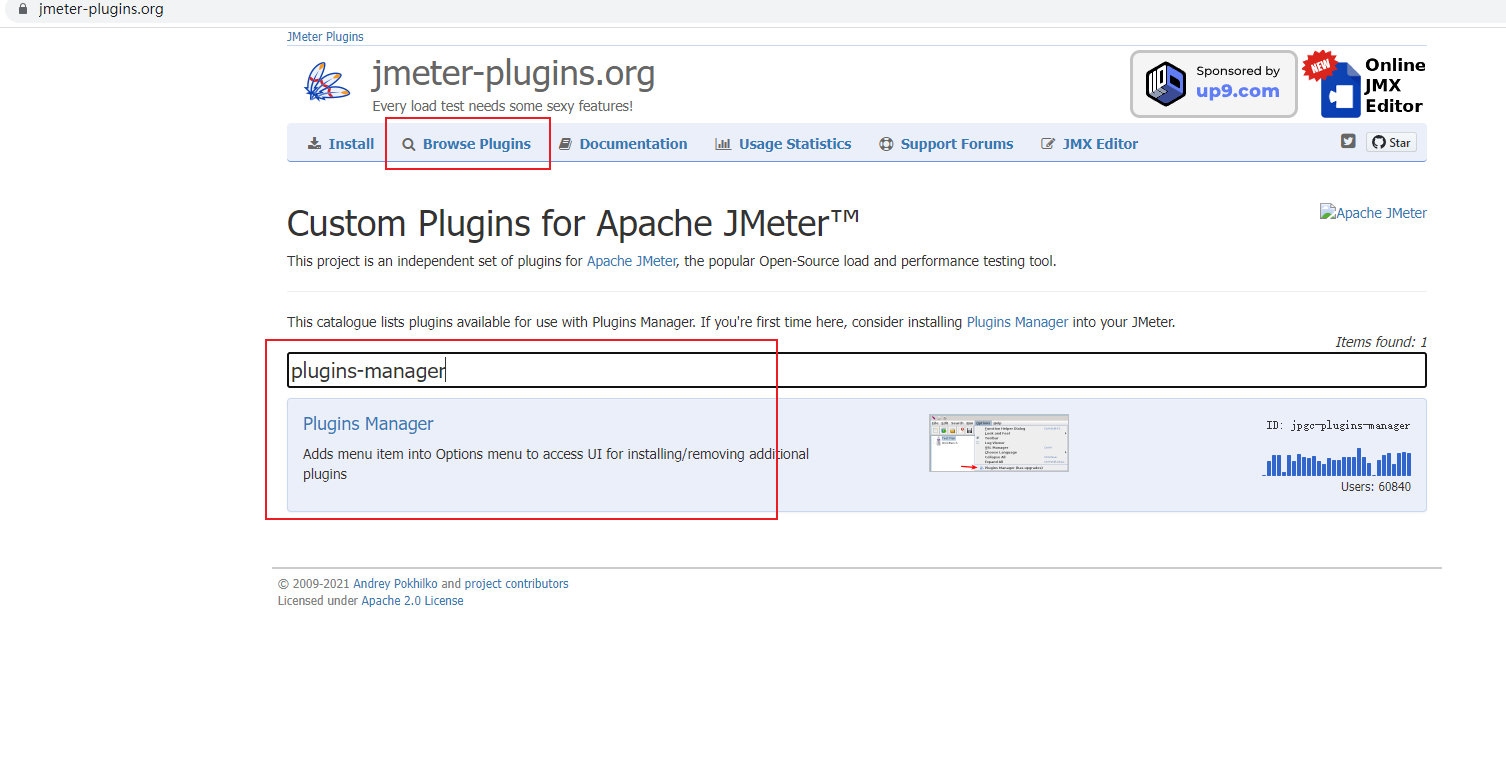Open the Plugins Manager result title
Viewport: 1506px width, 772px height.
tap(368, 424)
